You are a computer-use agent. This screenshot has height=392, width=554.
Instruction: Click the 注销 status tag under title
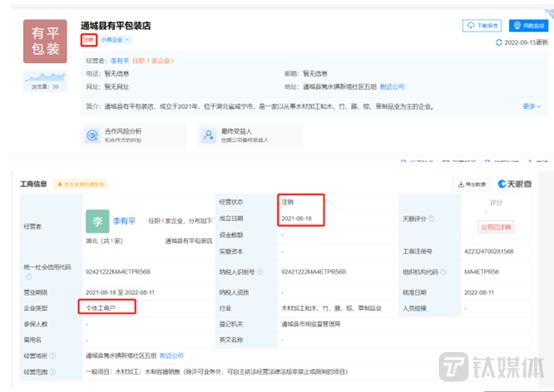coord(89,40)
